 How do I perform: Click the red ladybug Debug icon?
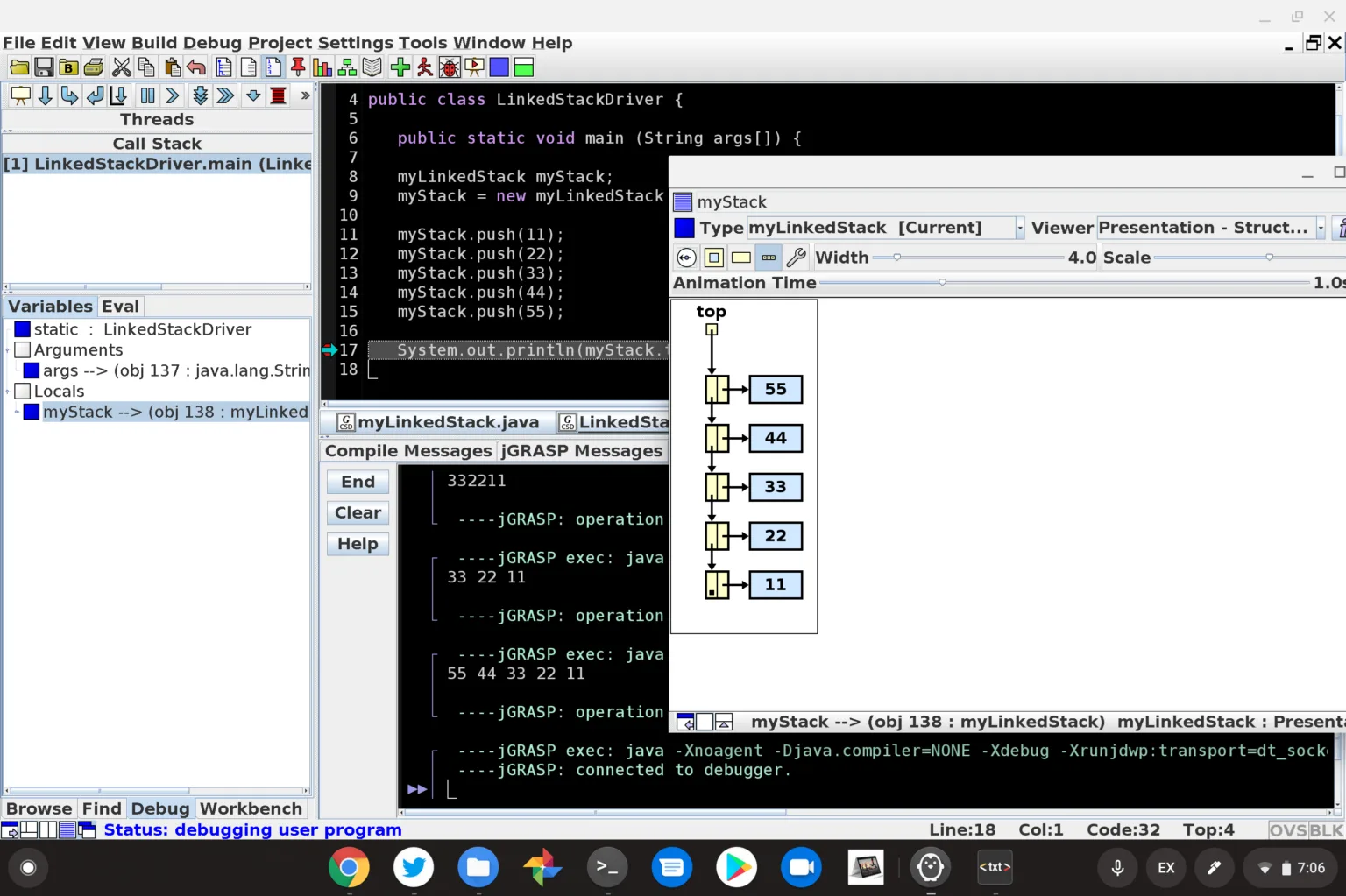click(450, 67)
